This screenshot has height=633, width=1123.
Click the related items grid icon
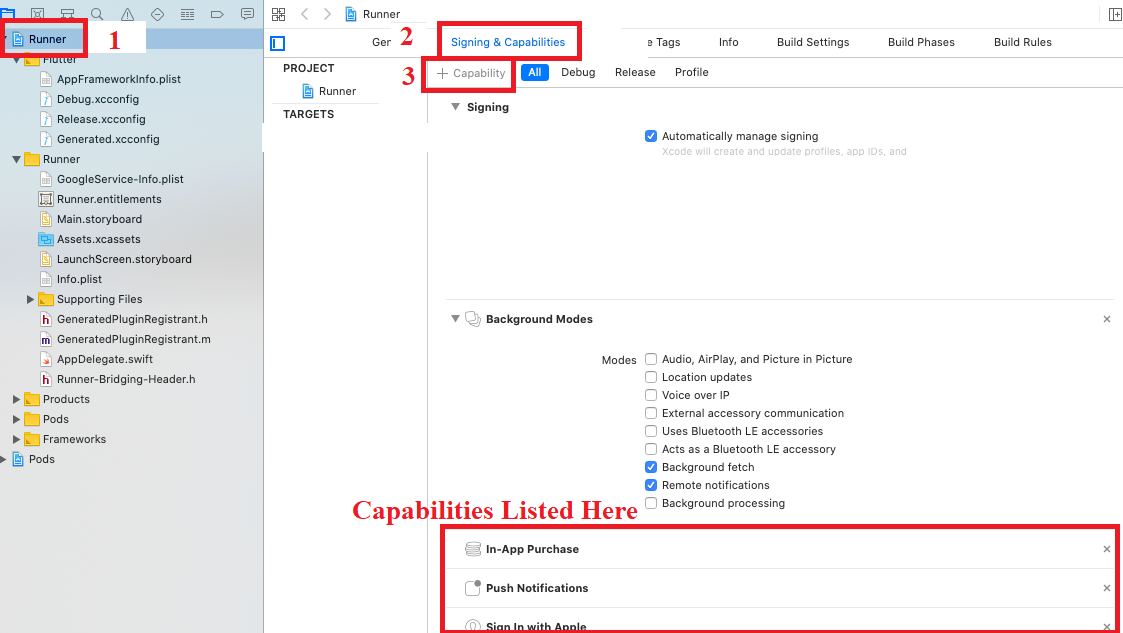279,14
